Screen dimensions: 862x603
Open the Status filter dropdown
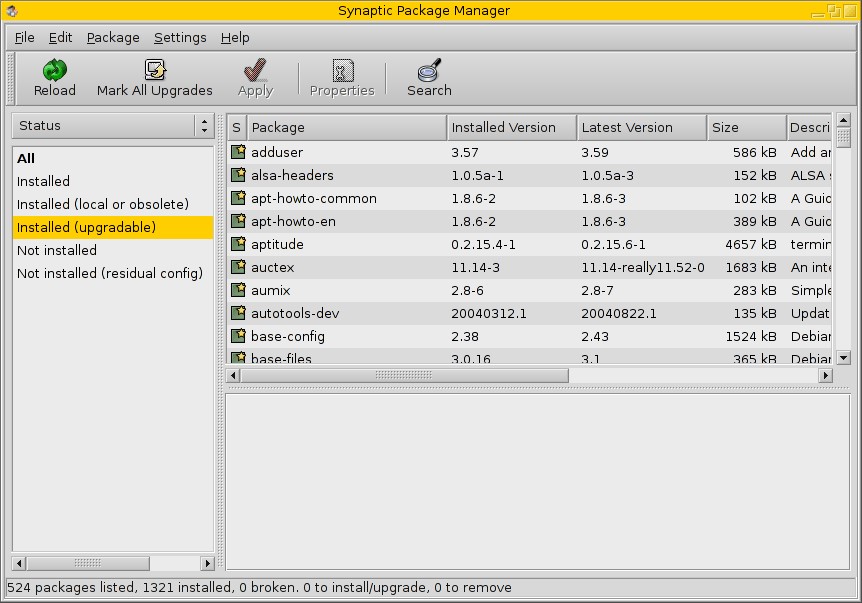coord(113,126)
